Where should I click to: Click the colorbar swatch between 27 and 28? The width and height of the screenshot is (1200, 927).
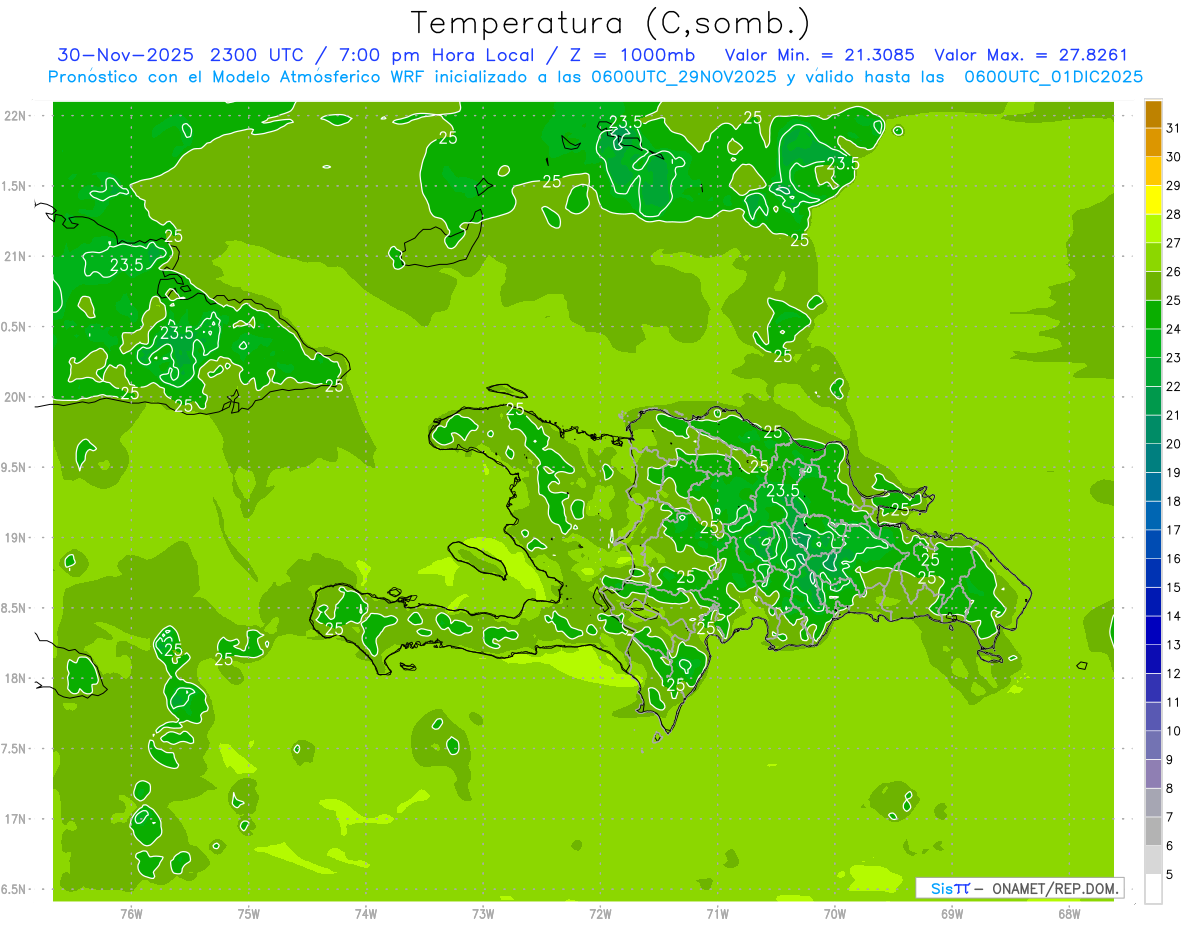click(x=1153, y=229)
